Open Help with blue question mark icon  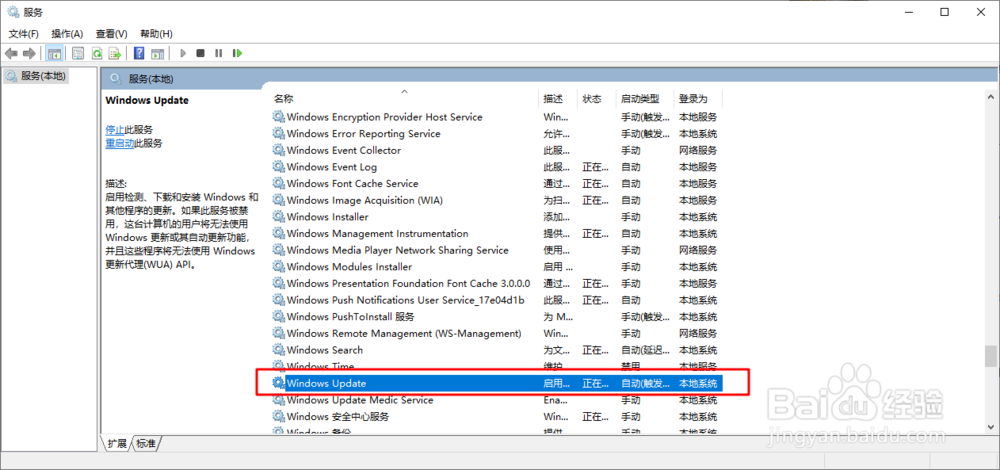point(139,53)
